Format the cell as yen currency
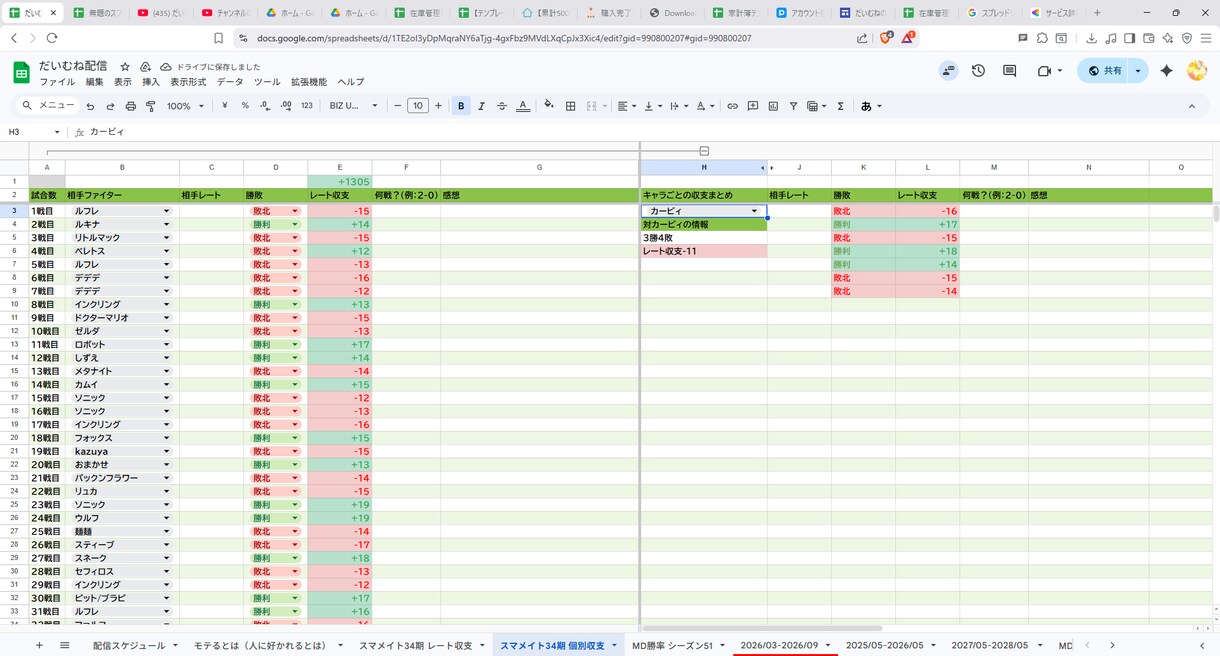1220x656 pixels. [224, 106]
